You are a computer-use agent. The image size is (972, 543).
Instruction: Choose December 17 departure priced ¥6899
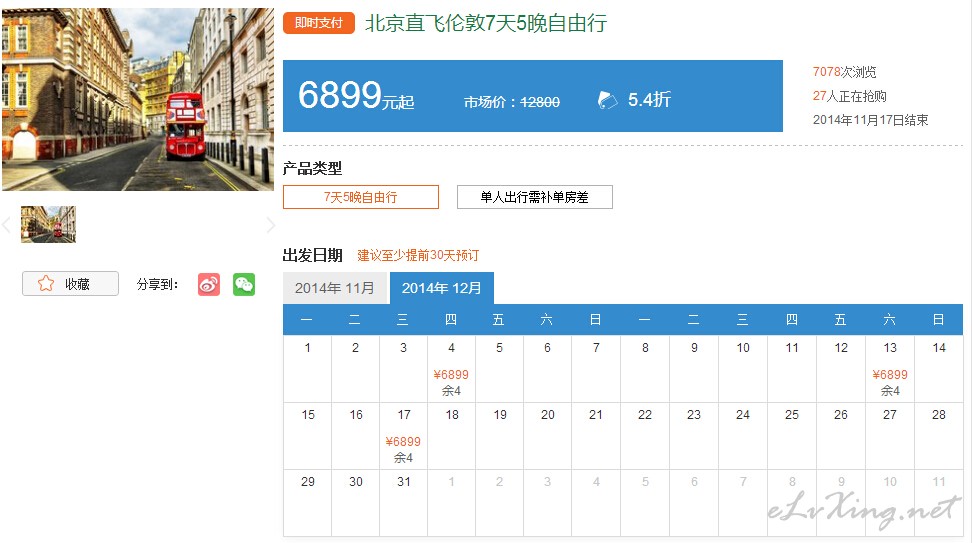coord(404,436)
